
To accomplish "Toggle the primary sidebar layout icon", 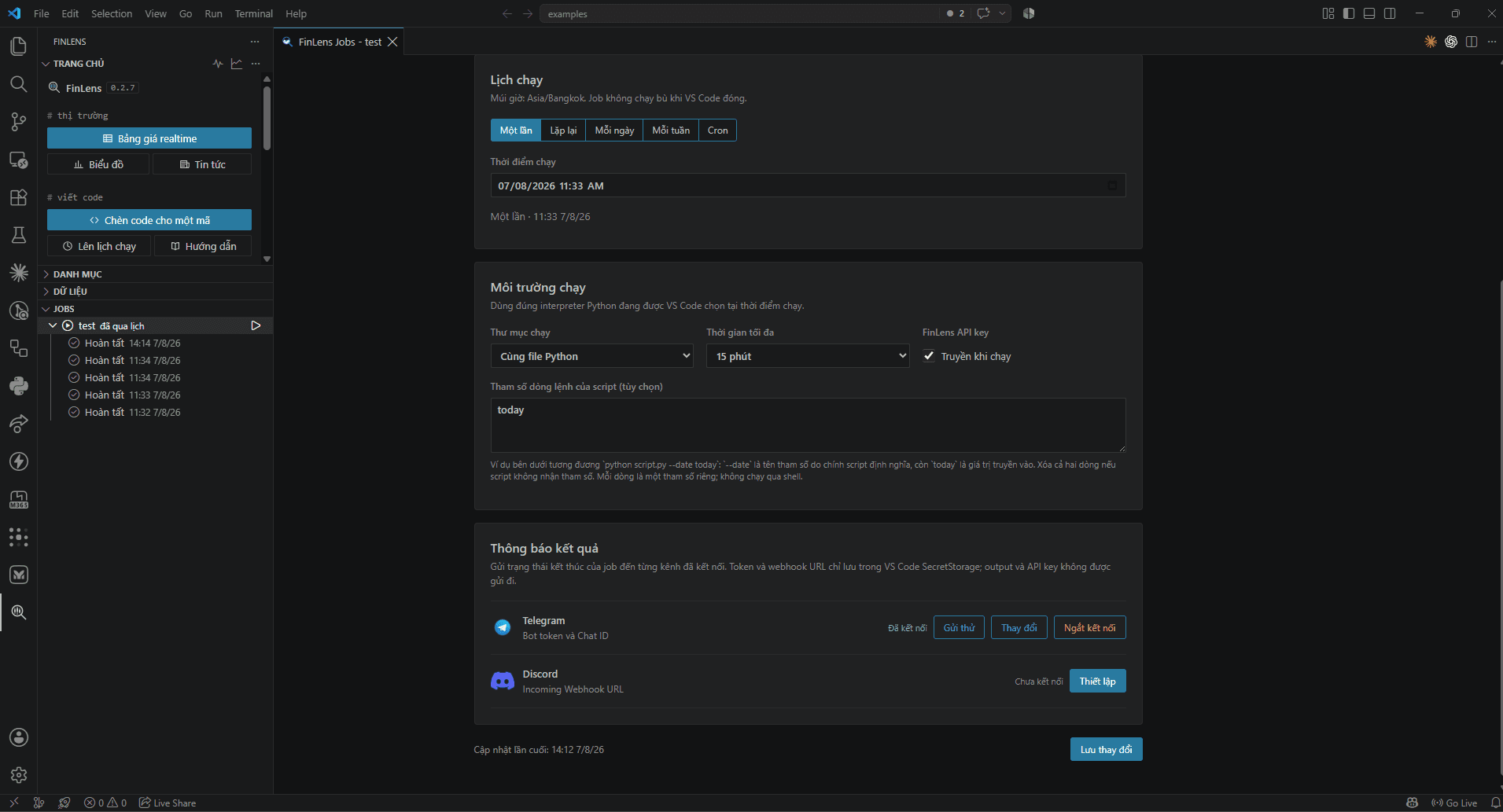I will point(1349,13).
